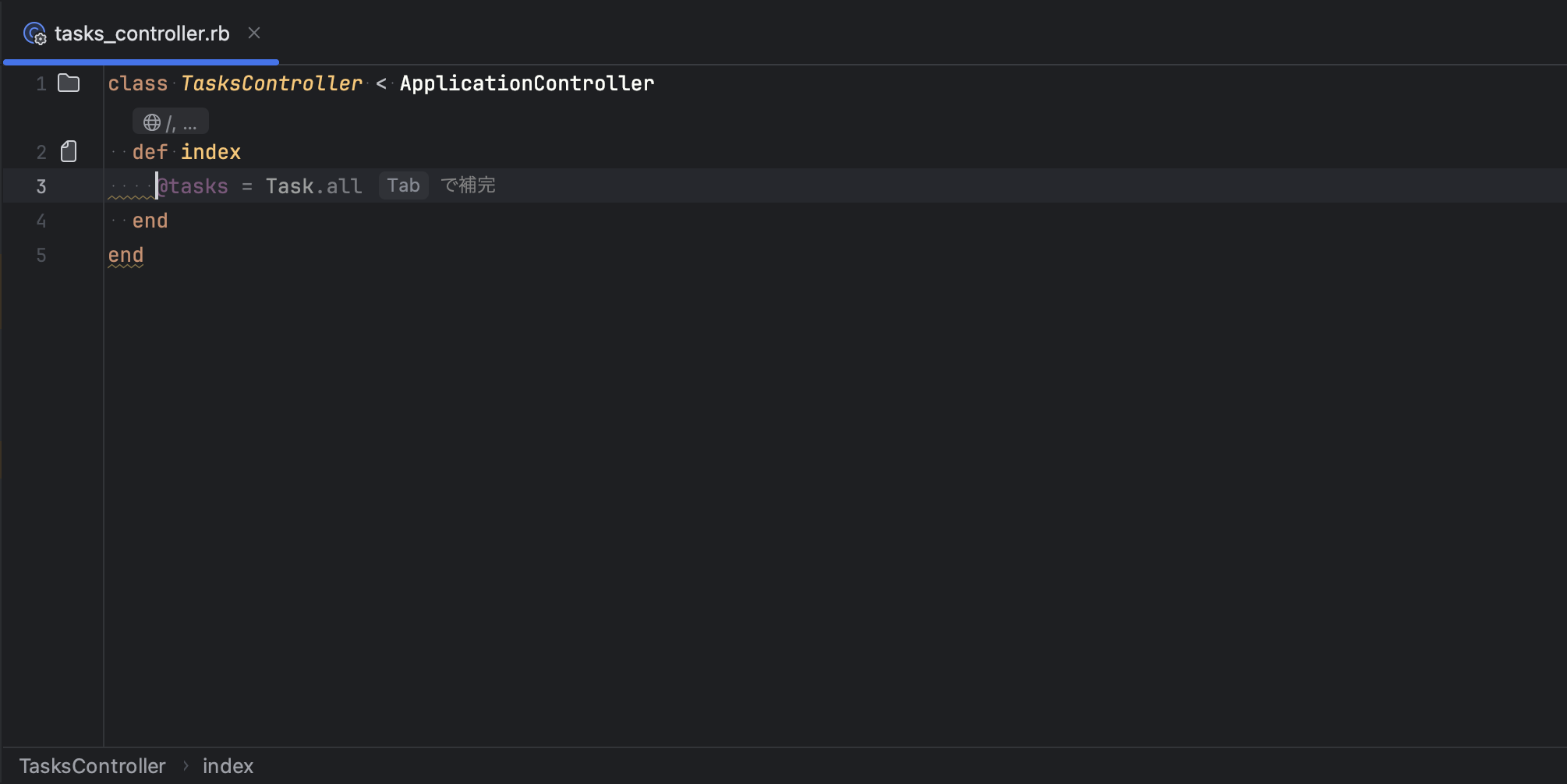The height and width of the screenshot is (784, 1567).
Task: Click line number 1 in the gutter
Action: 41,83
